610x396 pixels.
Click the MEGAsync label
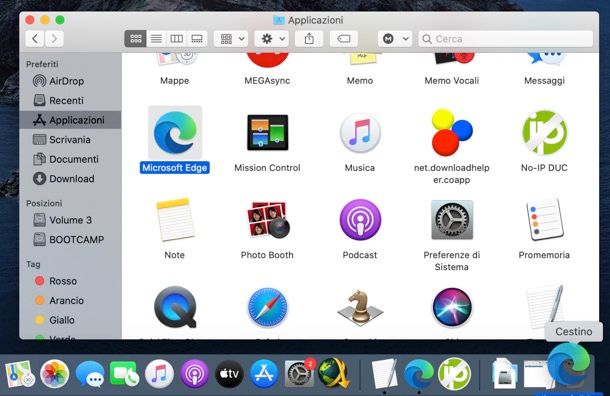click(267, 81)
